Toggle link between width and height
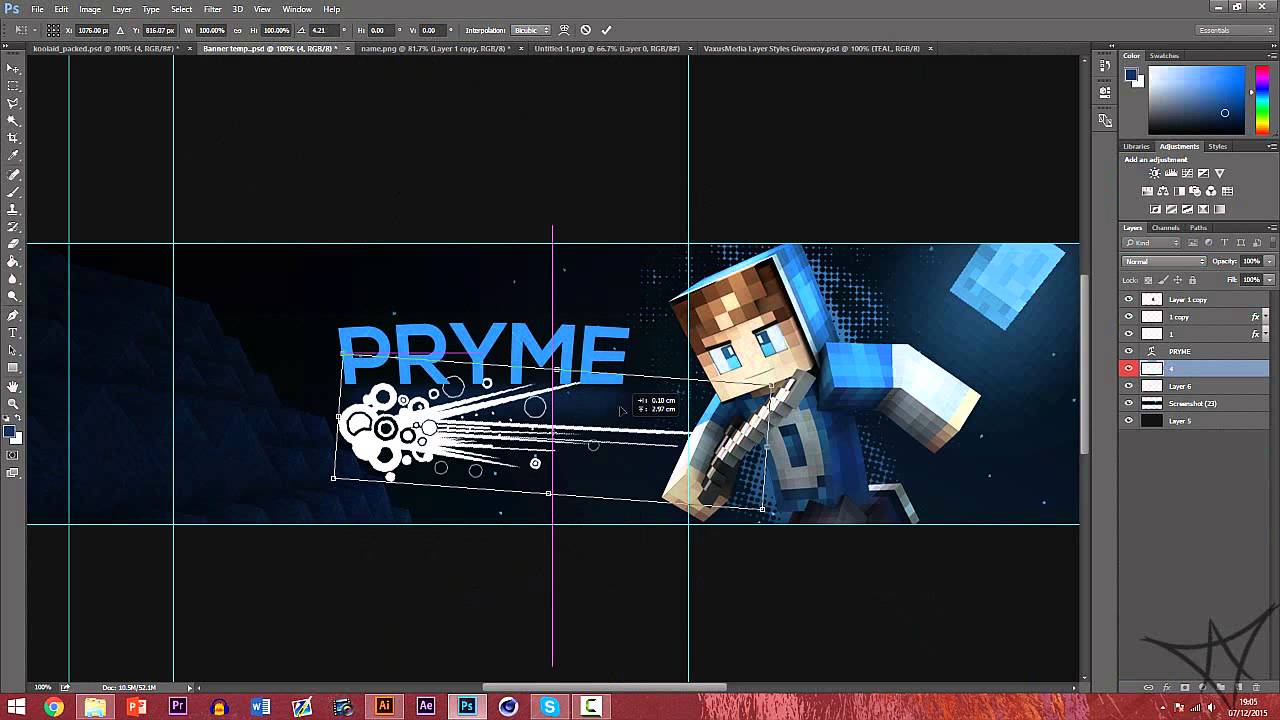 tap(237, 30)
